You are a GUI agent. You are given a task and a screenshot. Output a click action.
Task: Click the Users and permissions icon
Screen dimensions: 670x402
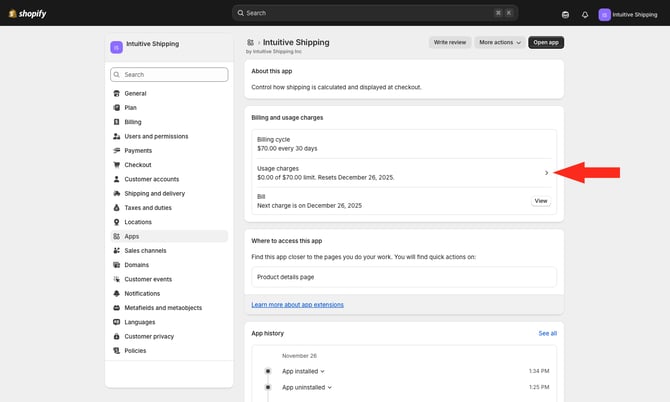click(x=116, y=136)
